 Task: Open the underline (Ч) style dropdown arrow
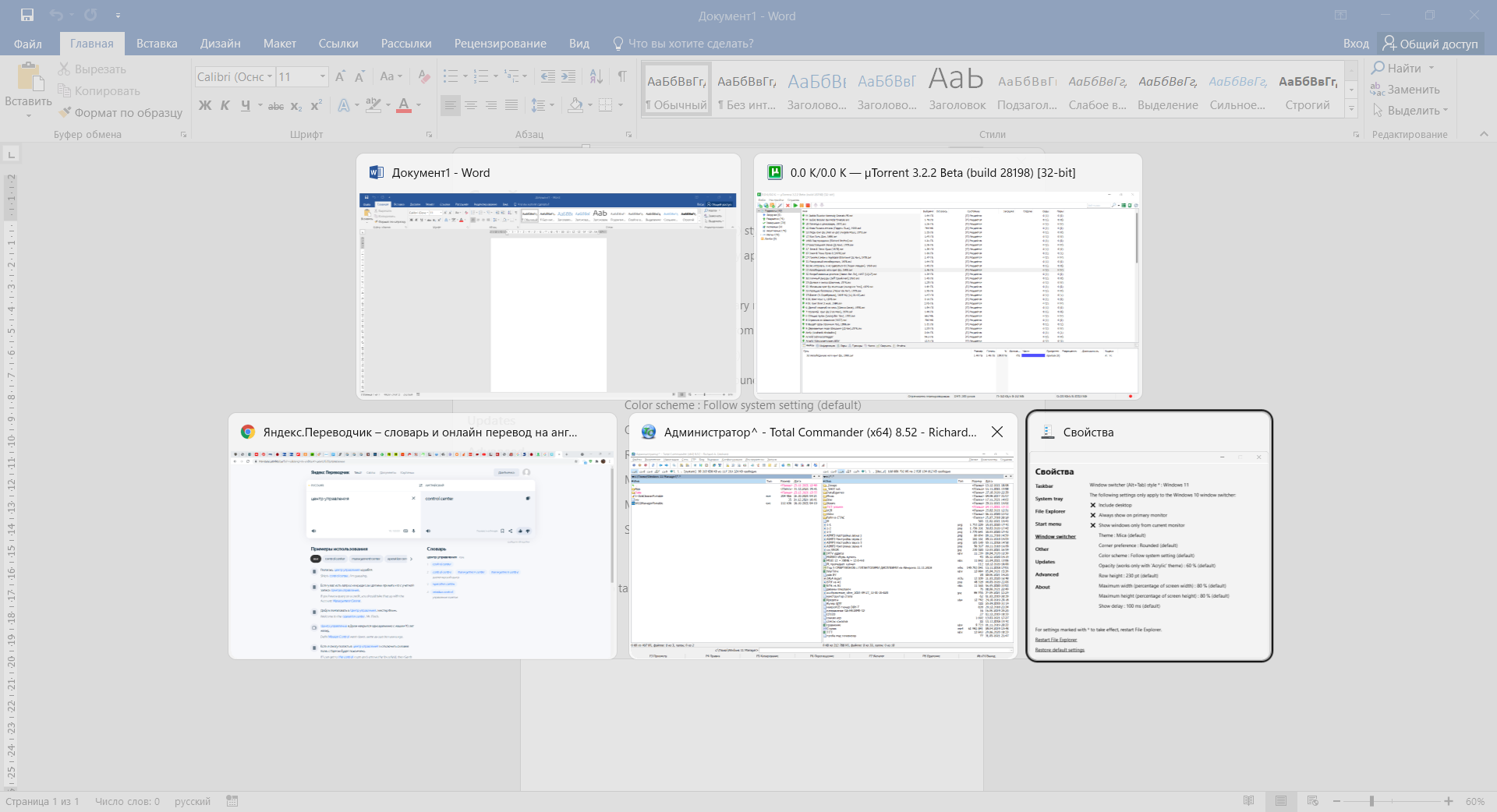(259, 105)
